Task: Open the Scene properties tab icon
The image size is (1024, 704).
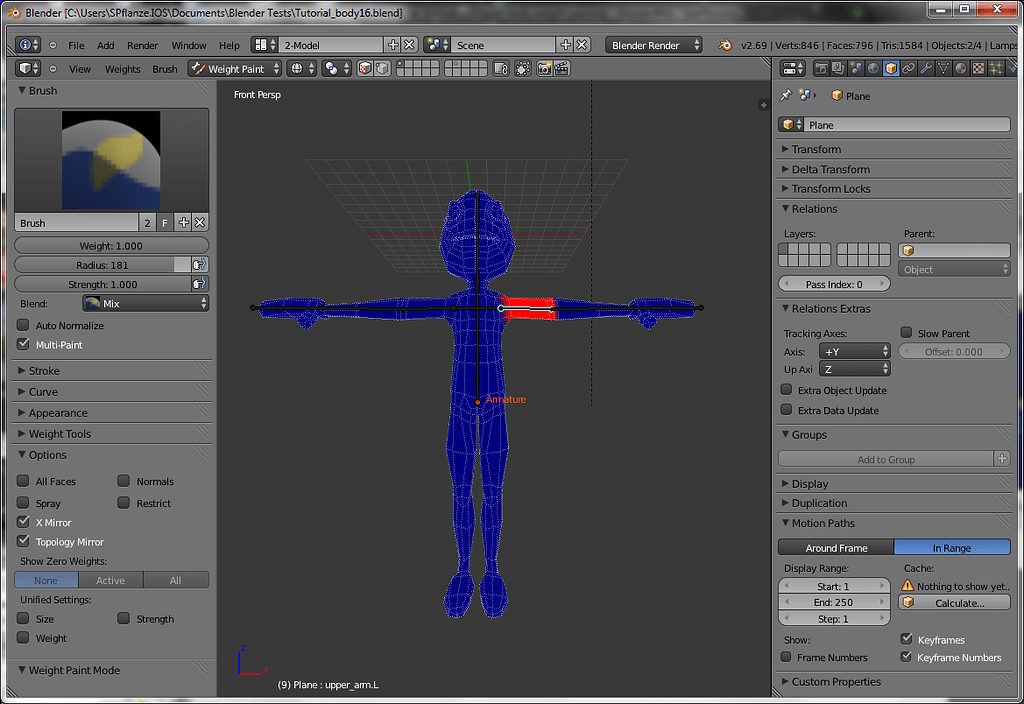Action: (x=856, y=69)
